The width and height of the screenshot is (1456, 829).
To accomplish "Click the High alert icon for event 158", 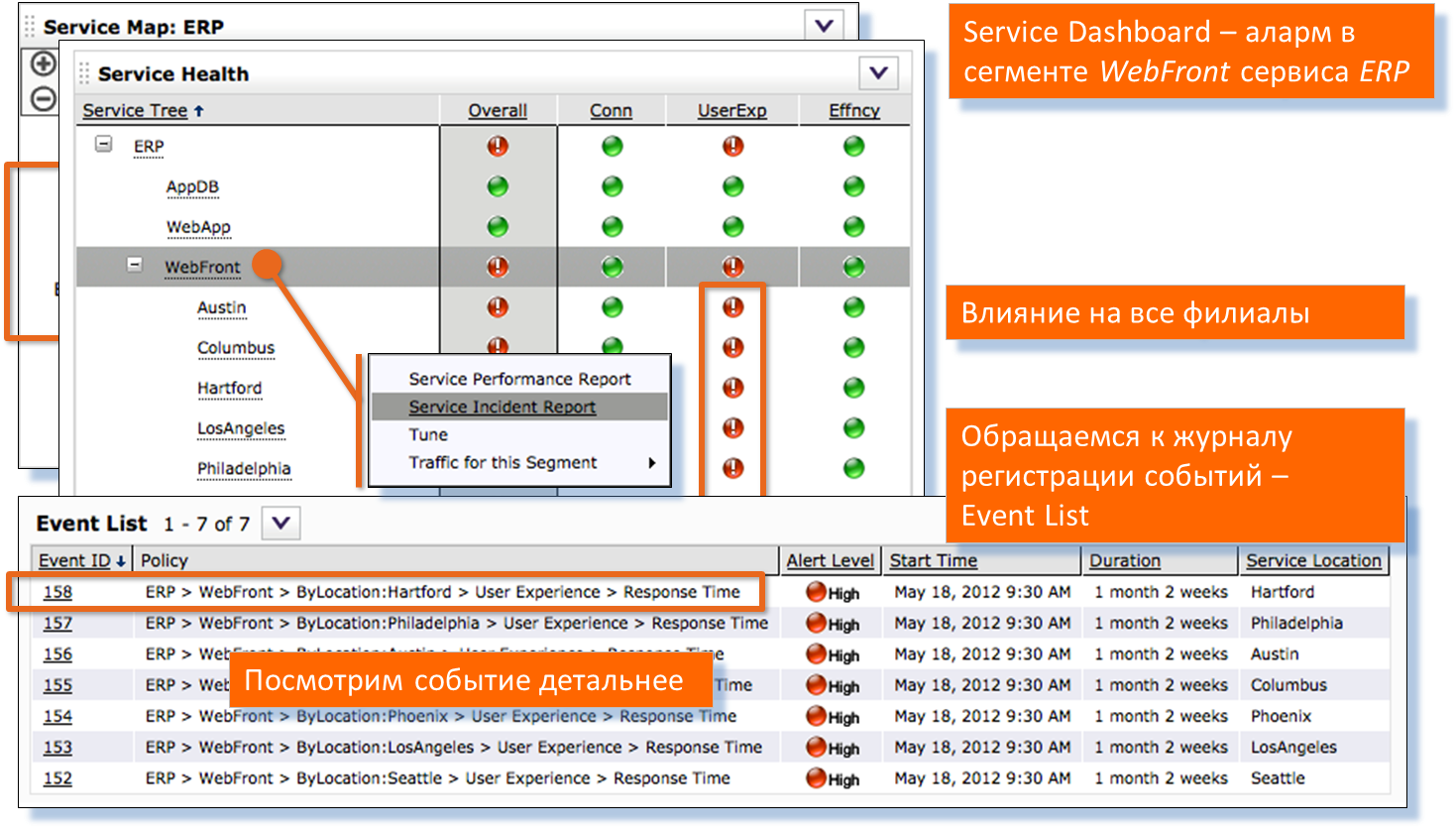I will point(816,592).
